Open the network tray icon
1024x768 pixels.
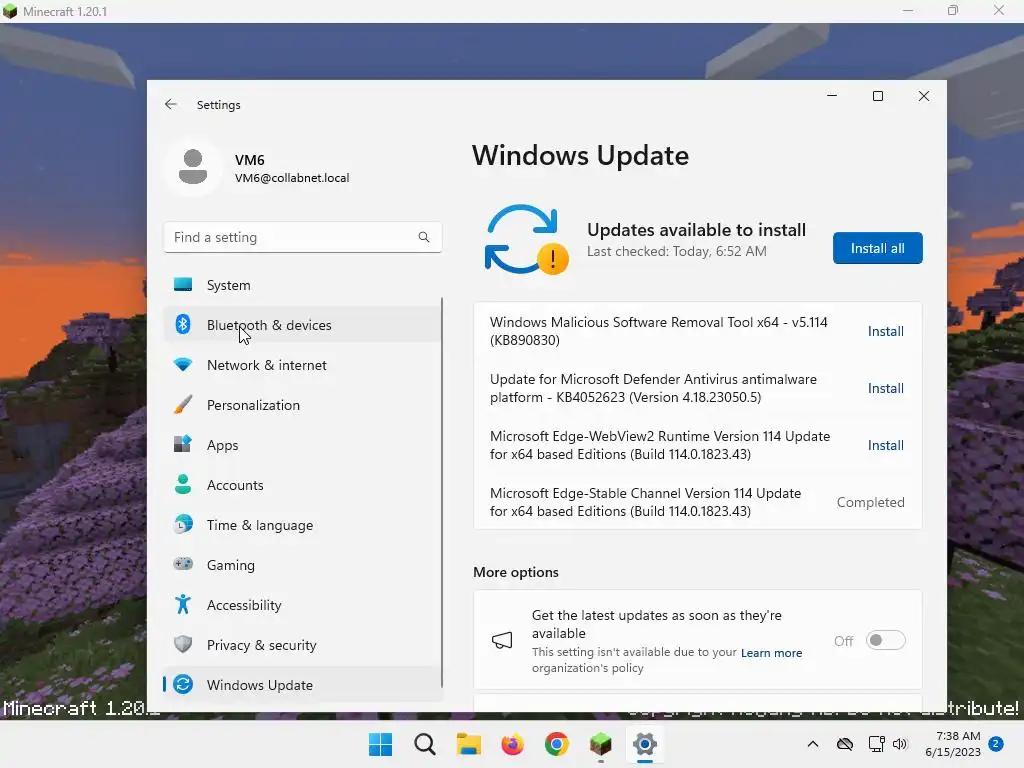tap(876, 744)
